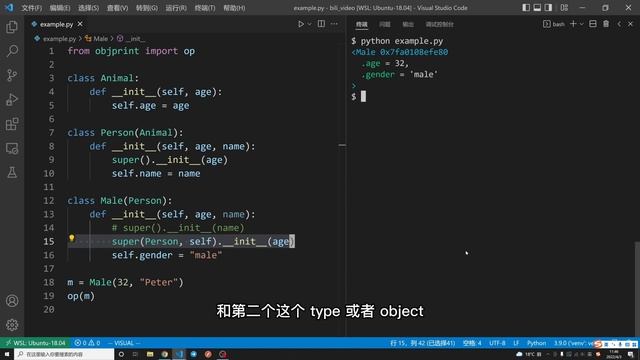Split the terminal panel
The image size is (640, 360).
(x=593, y=24)
